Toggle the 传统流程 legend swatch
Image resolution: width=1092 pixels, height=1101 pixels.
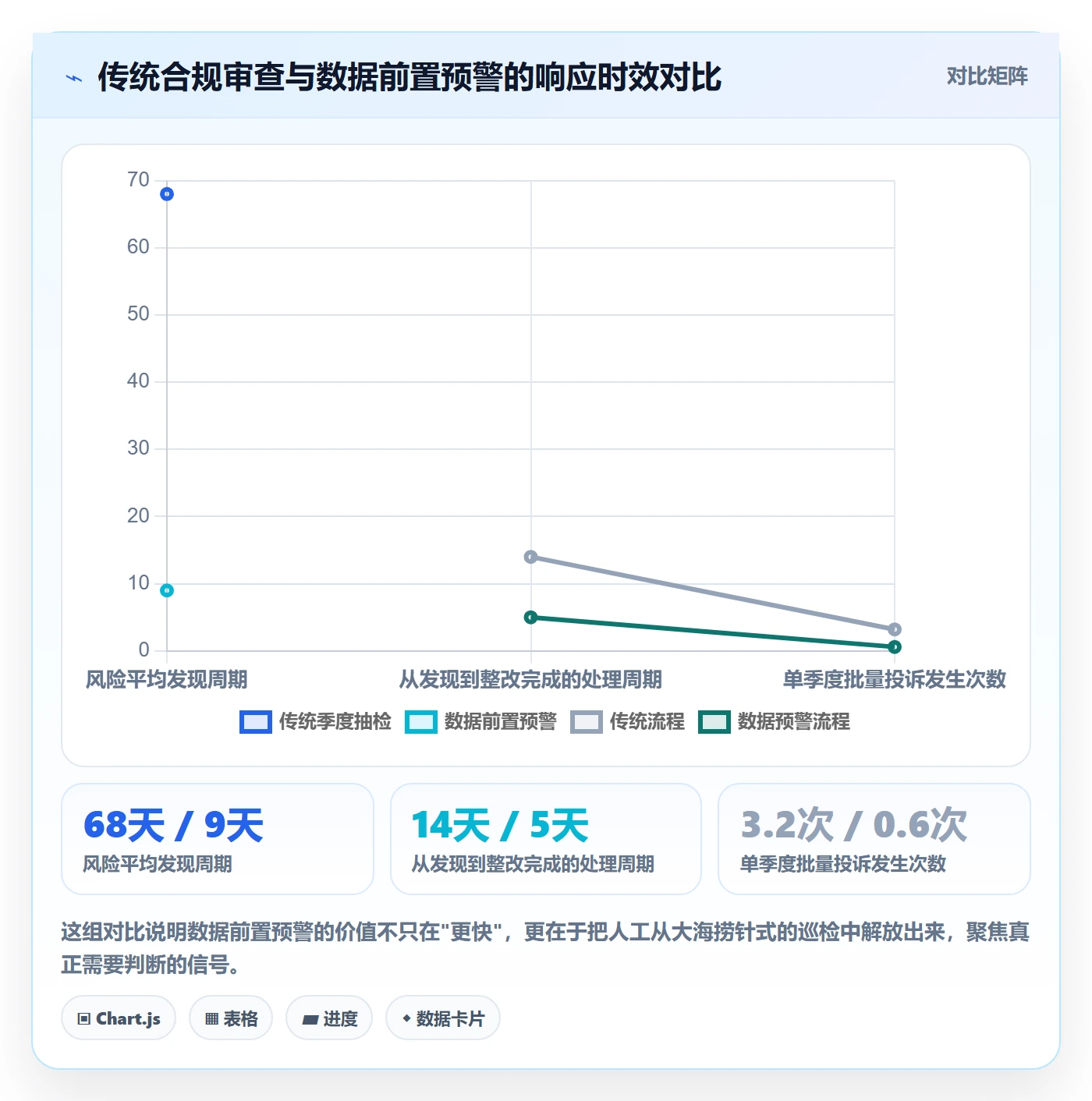587,722
